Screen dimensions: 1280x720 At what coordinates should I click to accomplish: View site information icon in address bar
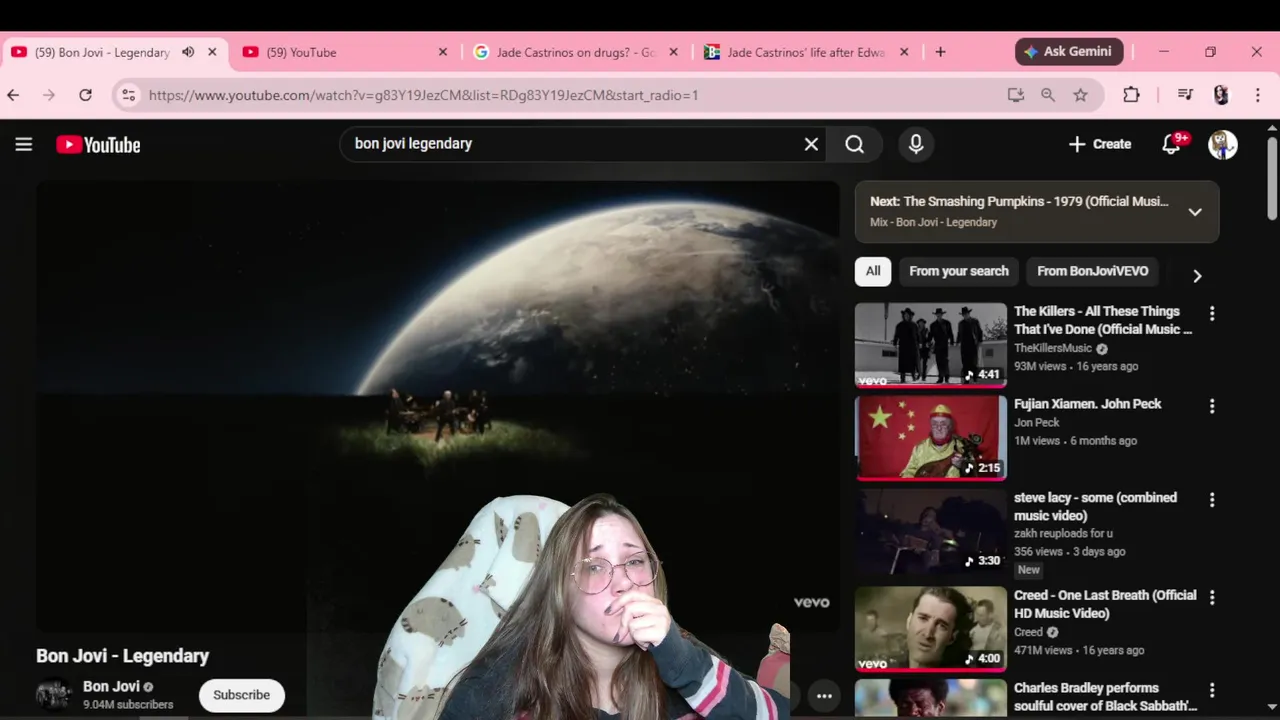[x=128, y=95]
